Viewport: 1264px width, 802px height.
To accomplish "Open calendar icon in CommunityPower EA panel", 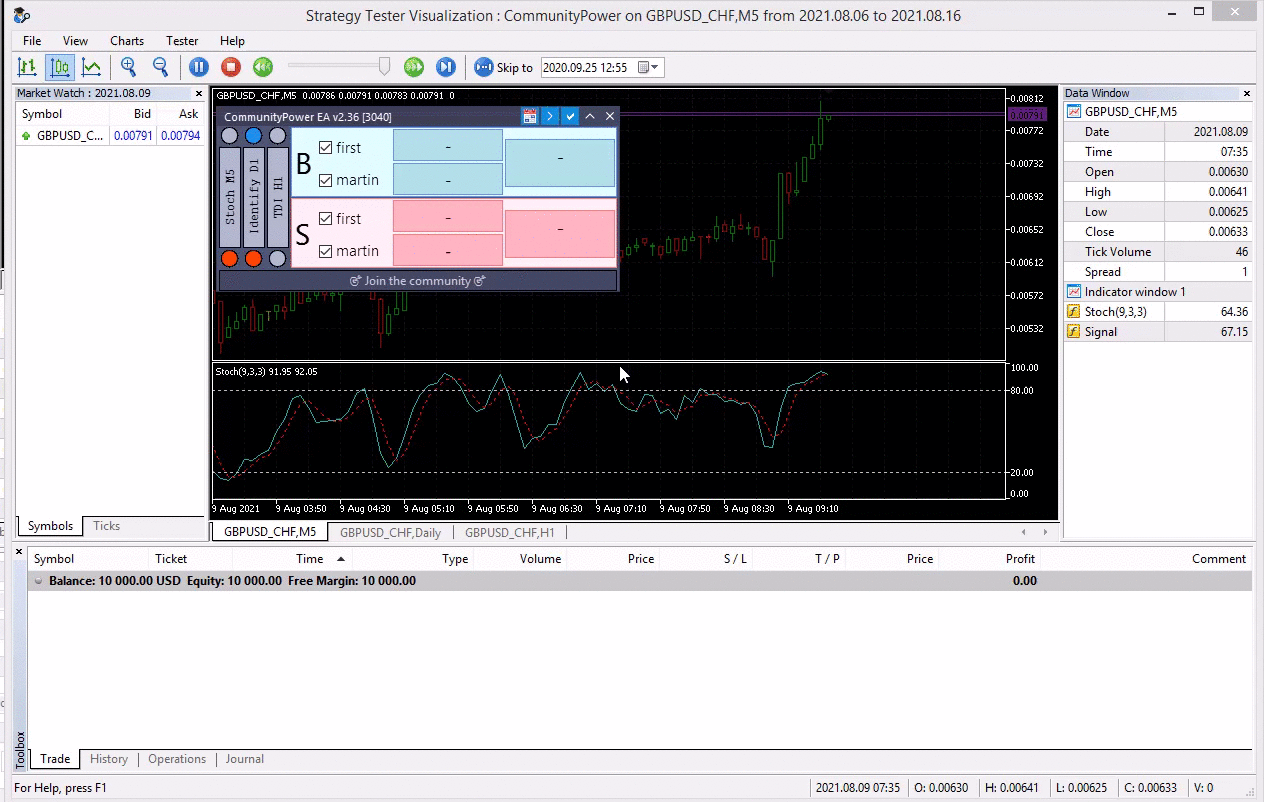I will pos(530,117).
